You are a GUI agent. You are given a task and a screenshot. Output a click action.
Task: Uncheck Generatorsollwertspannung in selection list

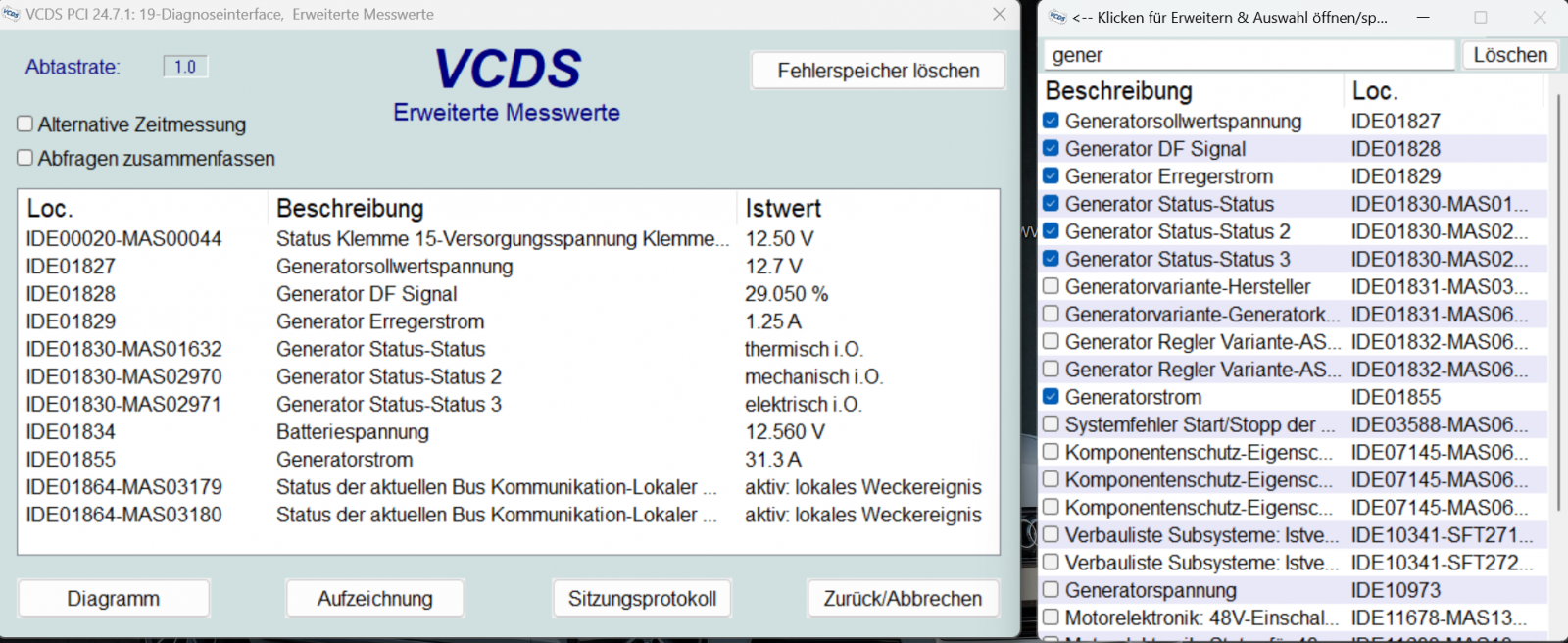[1051, 121]
